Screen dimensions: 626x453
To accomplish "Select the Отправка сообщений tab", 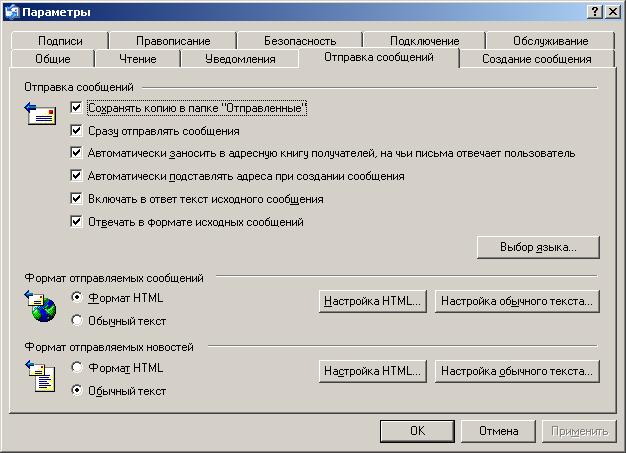I will point(378,57).
